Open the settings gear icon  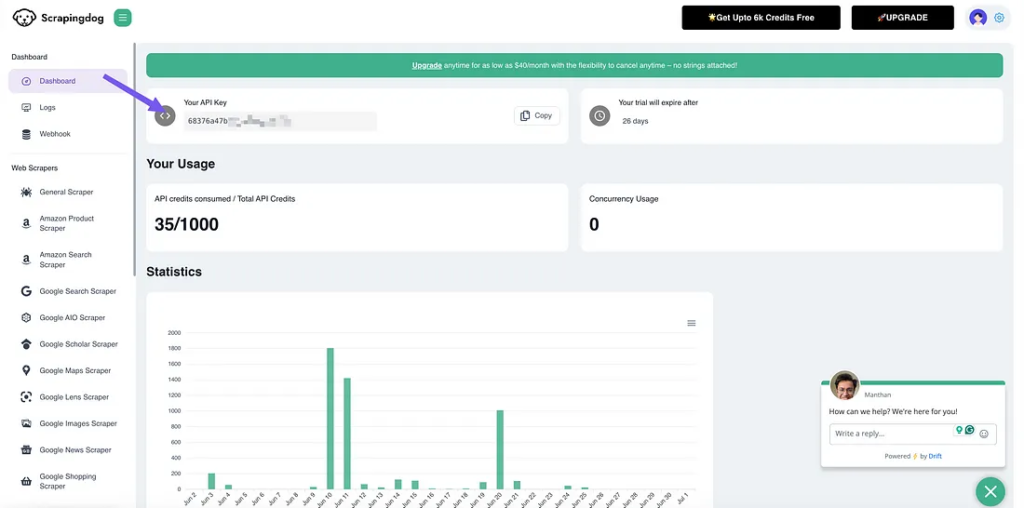click(999, 18)
